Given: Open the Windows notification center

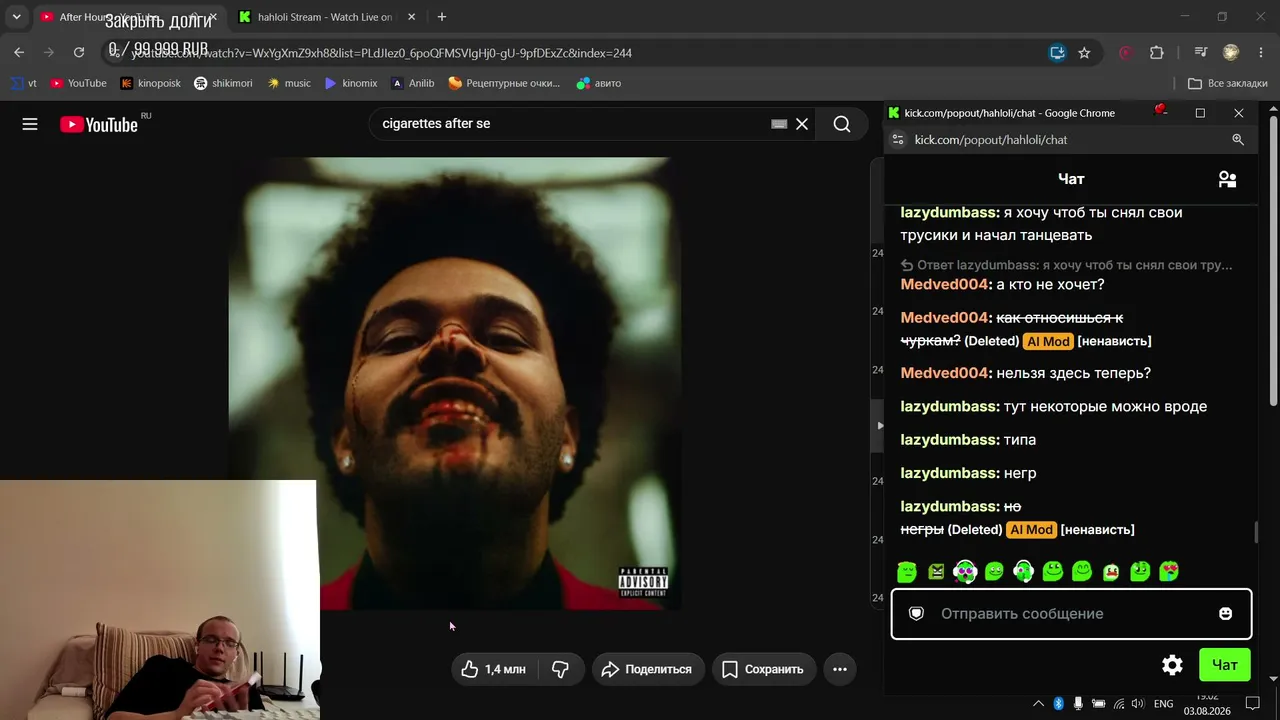Looking at the screenshot, I should coord(1253,704).
